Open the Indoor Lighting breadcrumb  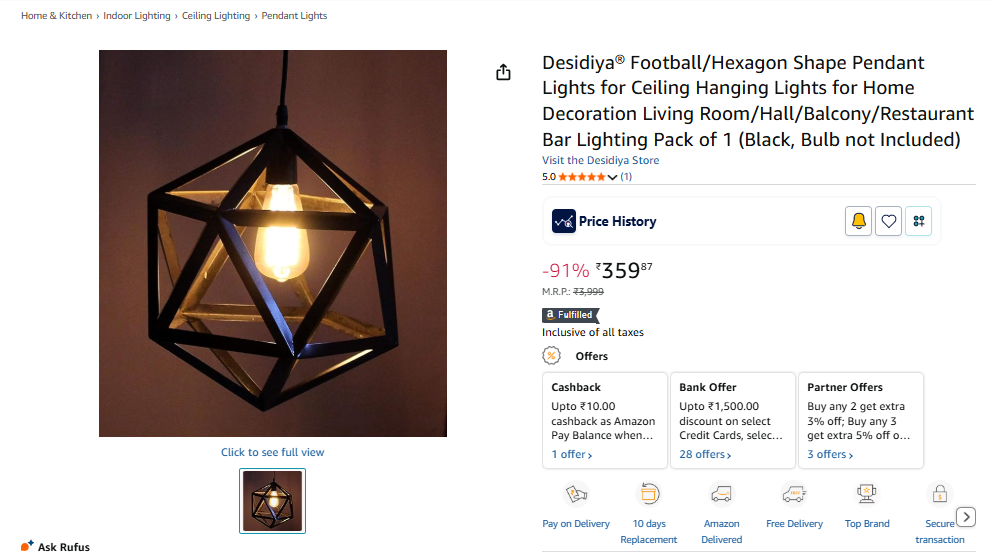tap(137, 16)
